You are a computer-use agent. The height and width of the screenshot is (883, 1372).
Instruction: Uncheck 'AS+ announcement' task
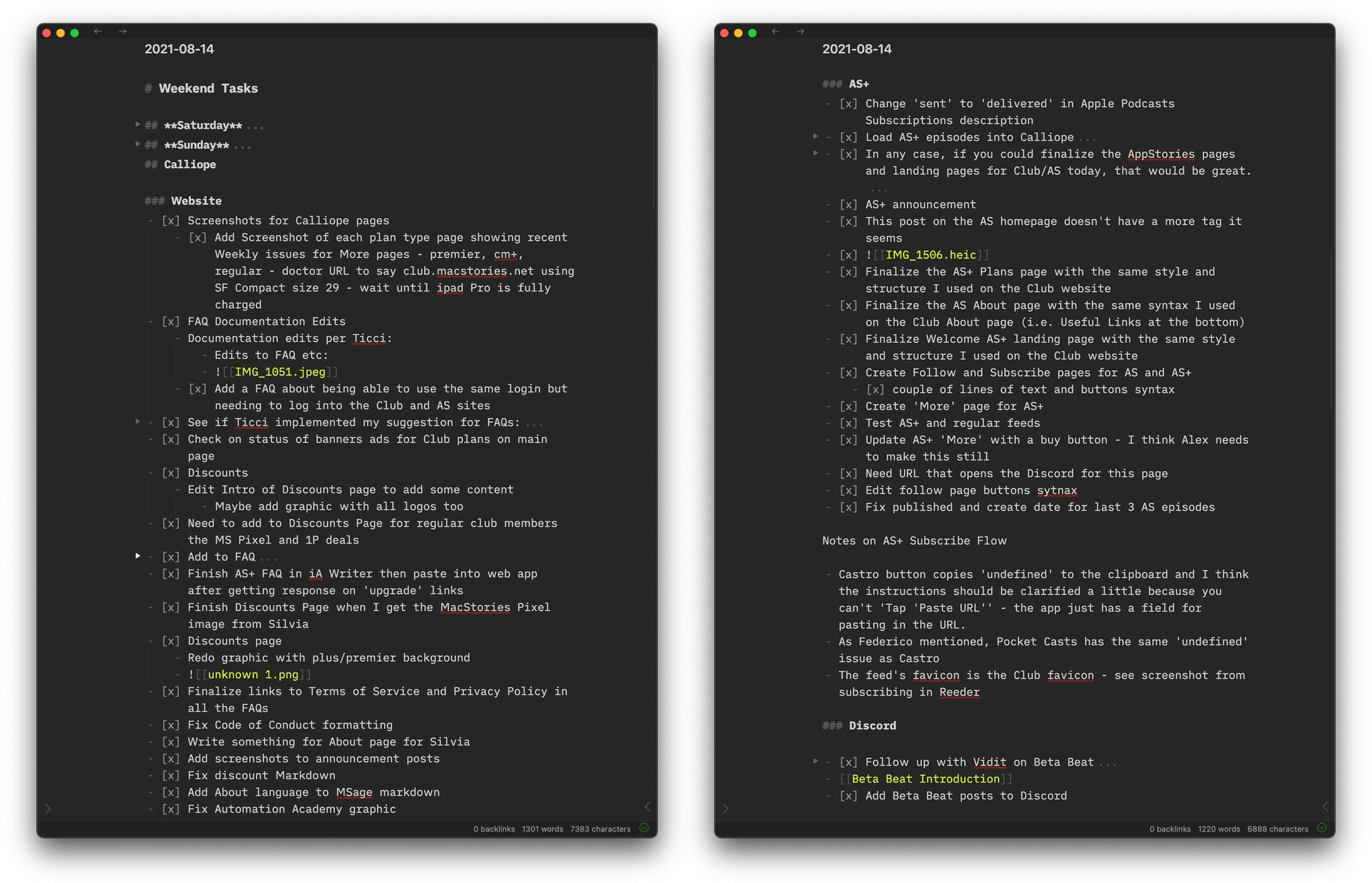point(849,204)
